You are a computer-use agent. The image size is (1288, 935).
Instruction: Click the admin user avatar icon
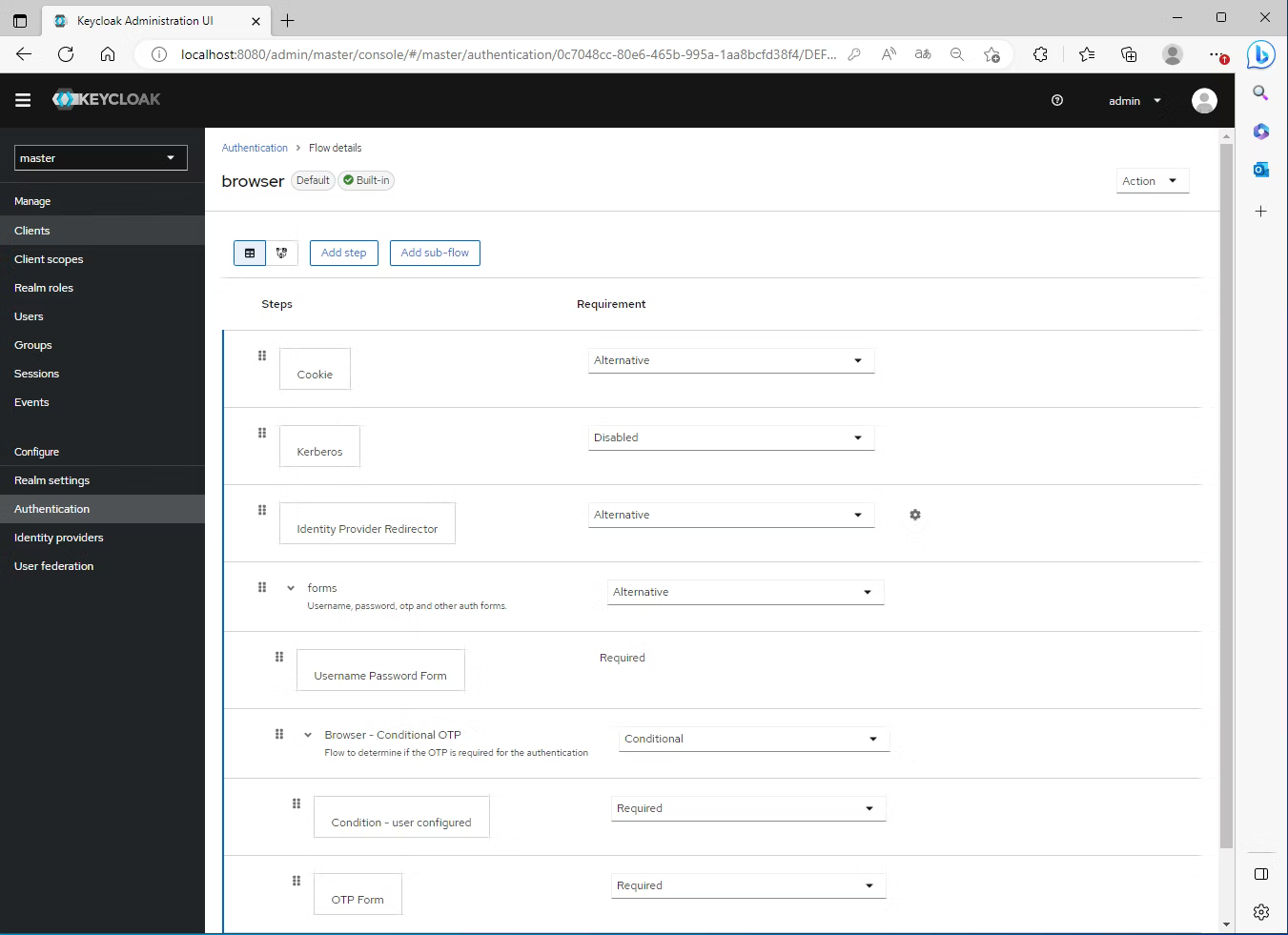pos(1204,100)
